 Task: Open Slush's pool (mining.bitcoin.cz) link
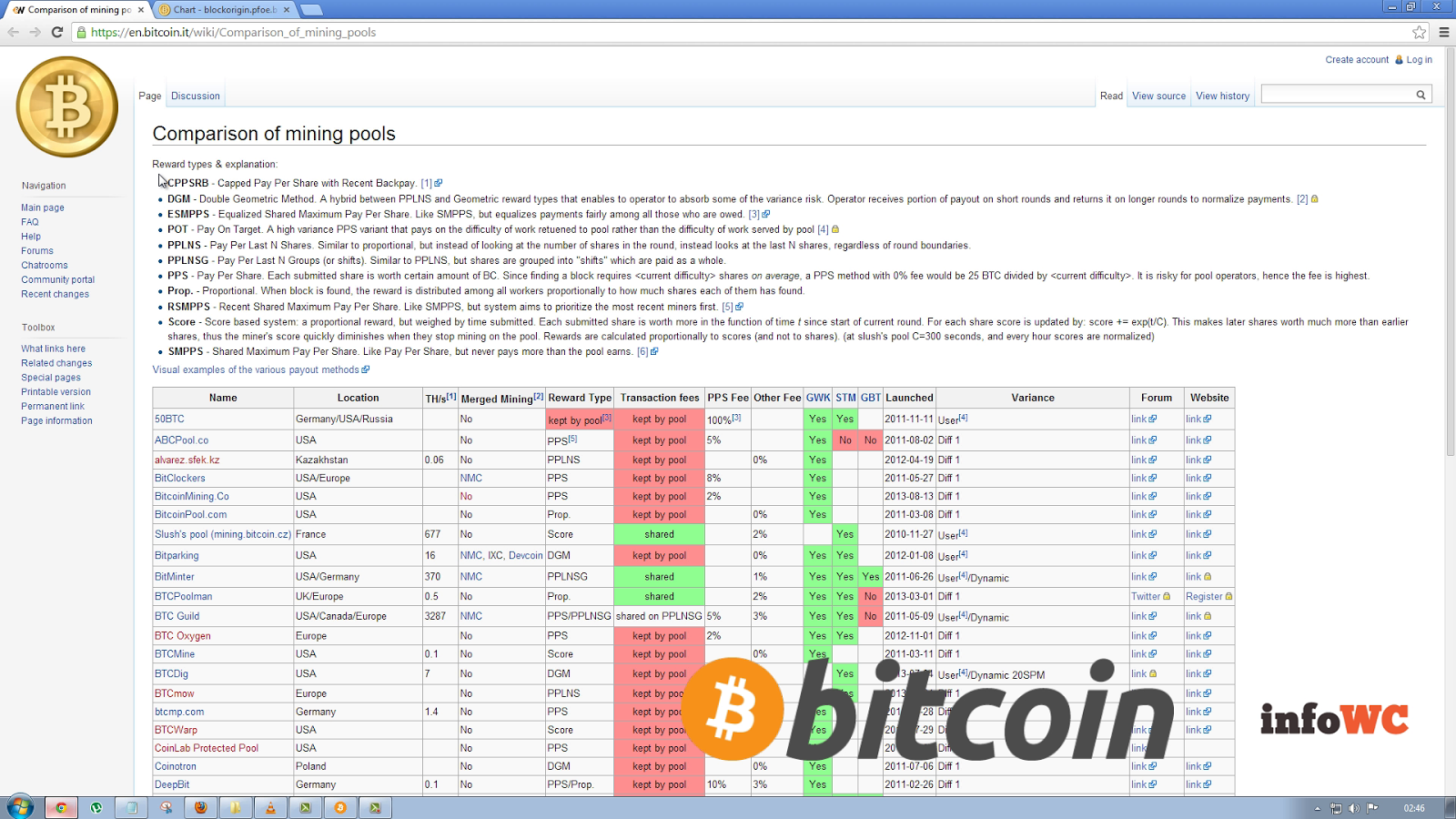223,534
